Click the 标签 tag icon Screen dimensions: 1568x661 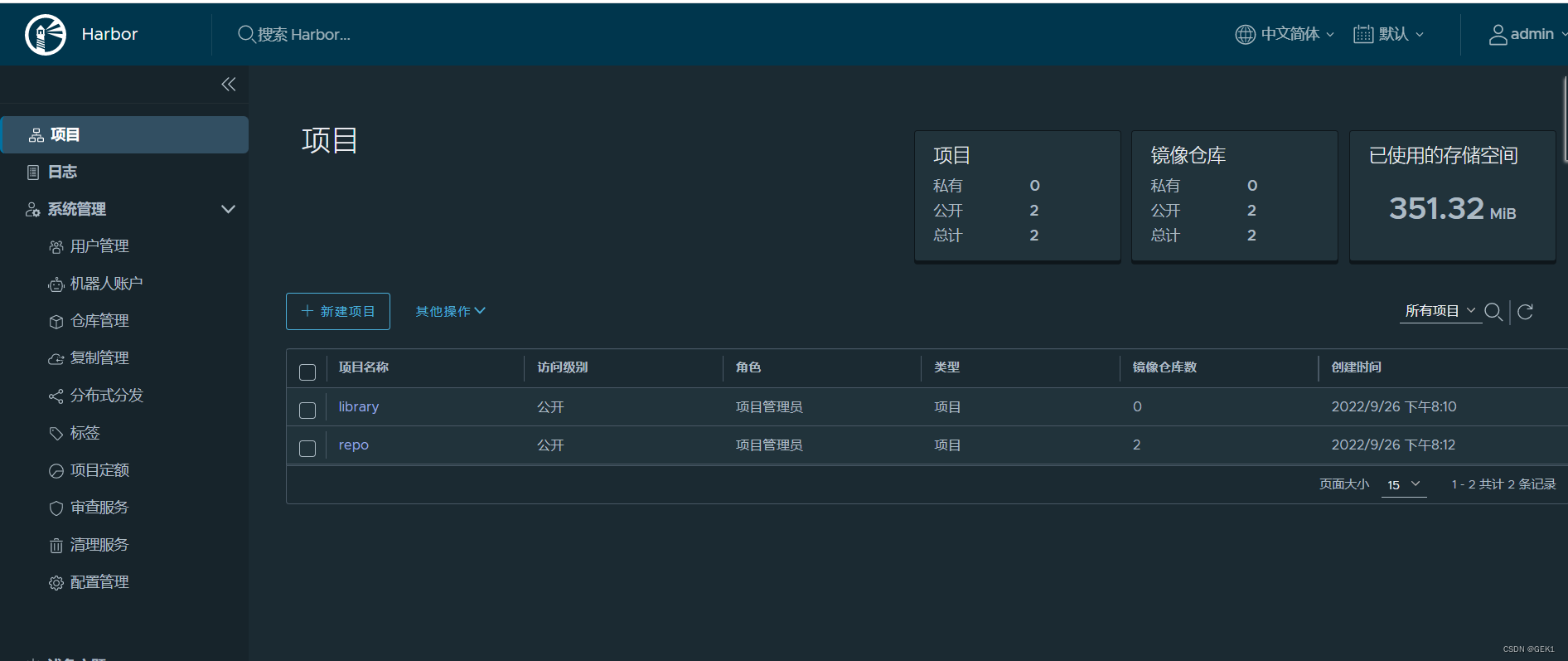(56, 434)
